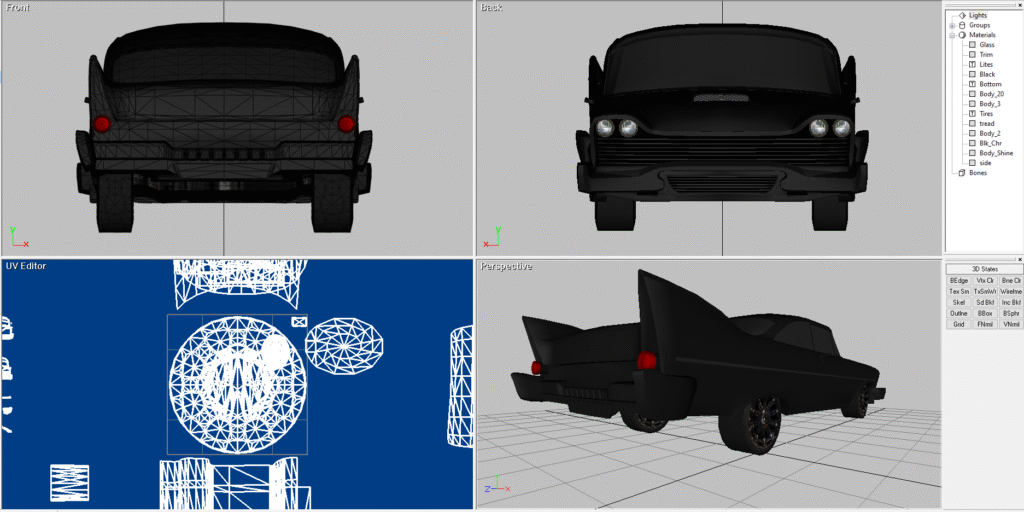Select the Body_Shine material entry

tap(995, 153)
